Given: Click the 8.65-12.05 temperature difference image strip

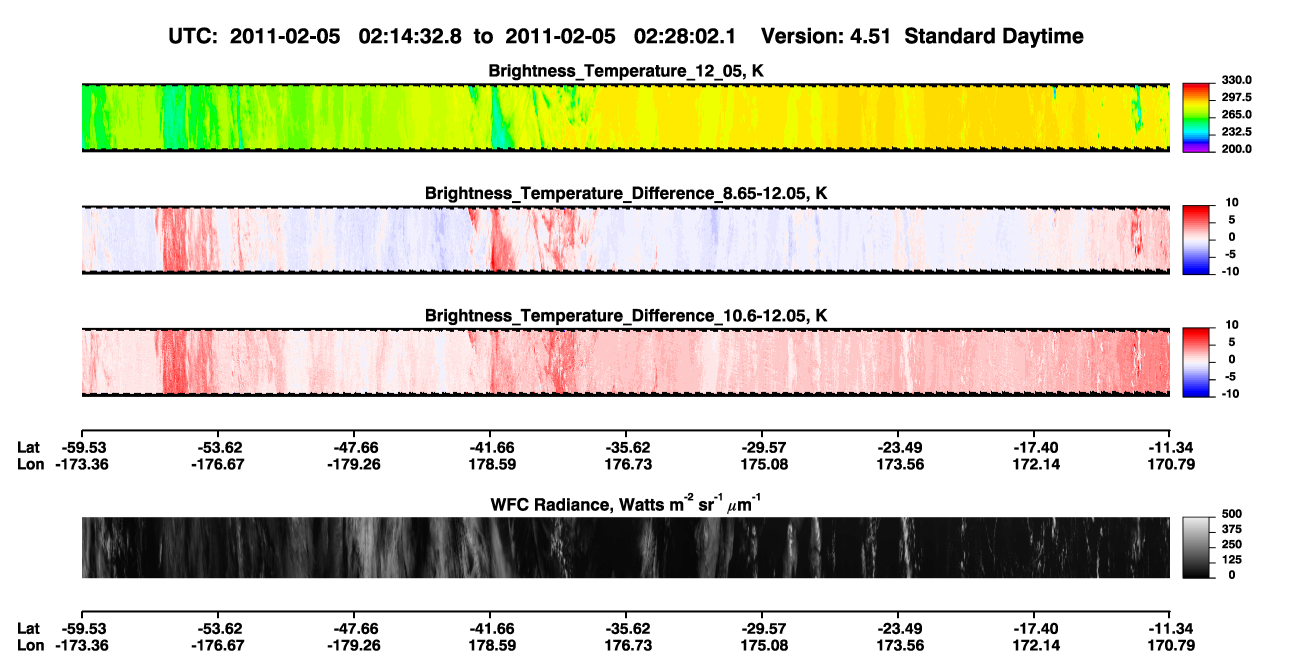Looking at the screenshot, I should tap(626, 239).
